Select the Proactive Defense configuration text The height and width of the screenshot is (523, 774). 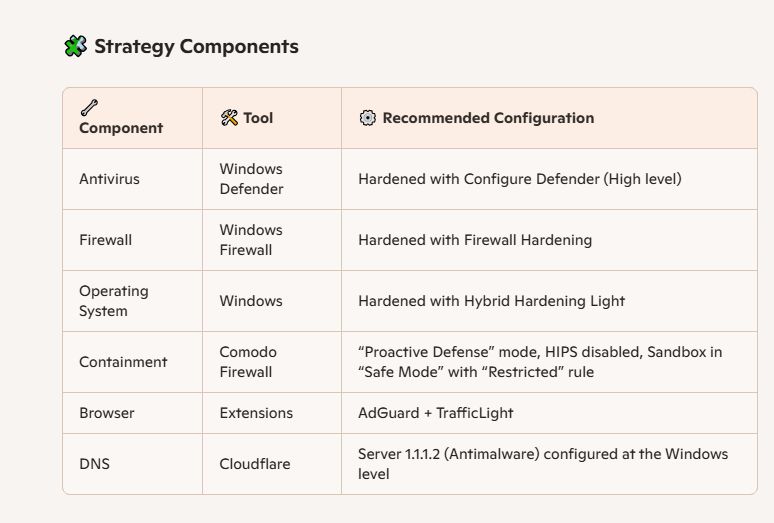540,362
